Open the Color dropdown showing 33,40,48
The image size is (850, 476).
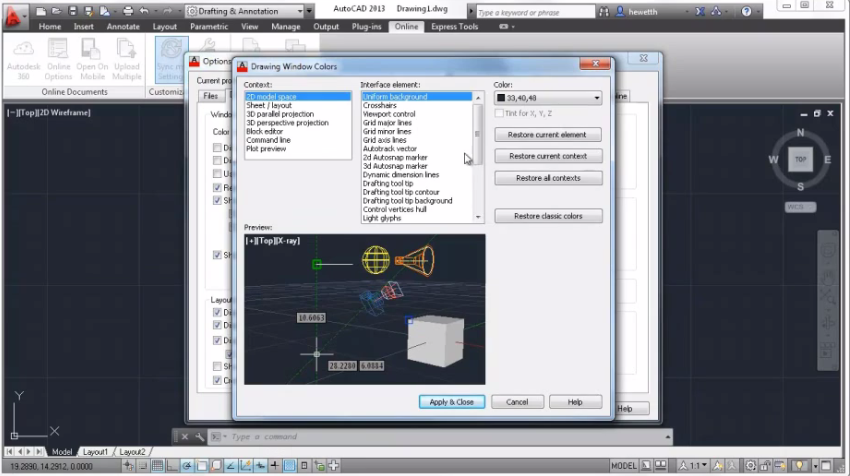[597, 98]
